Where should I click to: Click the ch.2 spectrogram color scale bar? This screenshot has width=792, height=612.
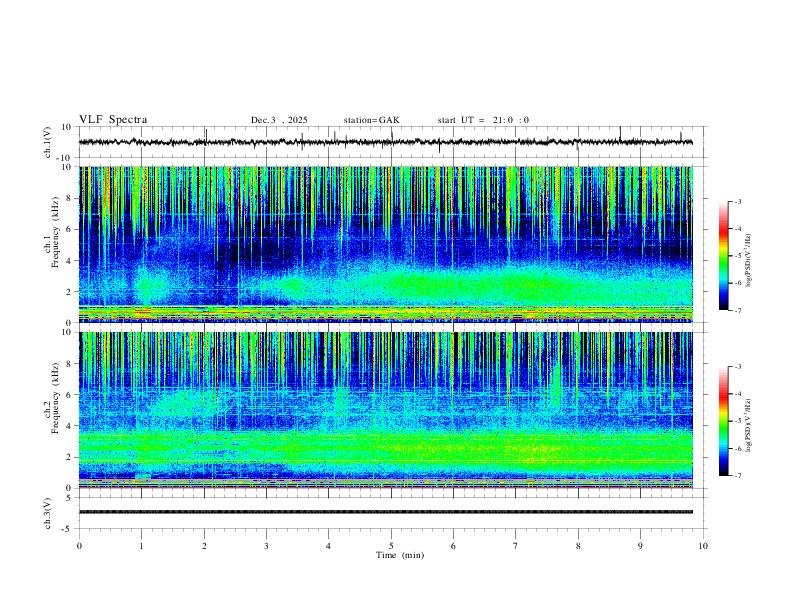724,421
